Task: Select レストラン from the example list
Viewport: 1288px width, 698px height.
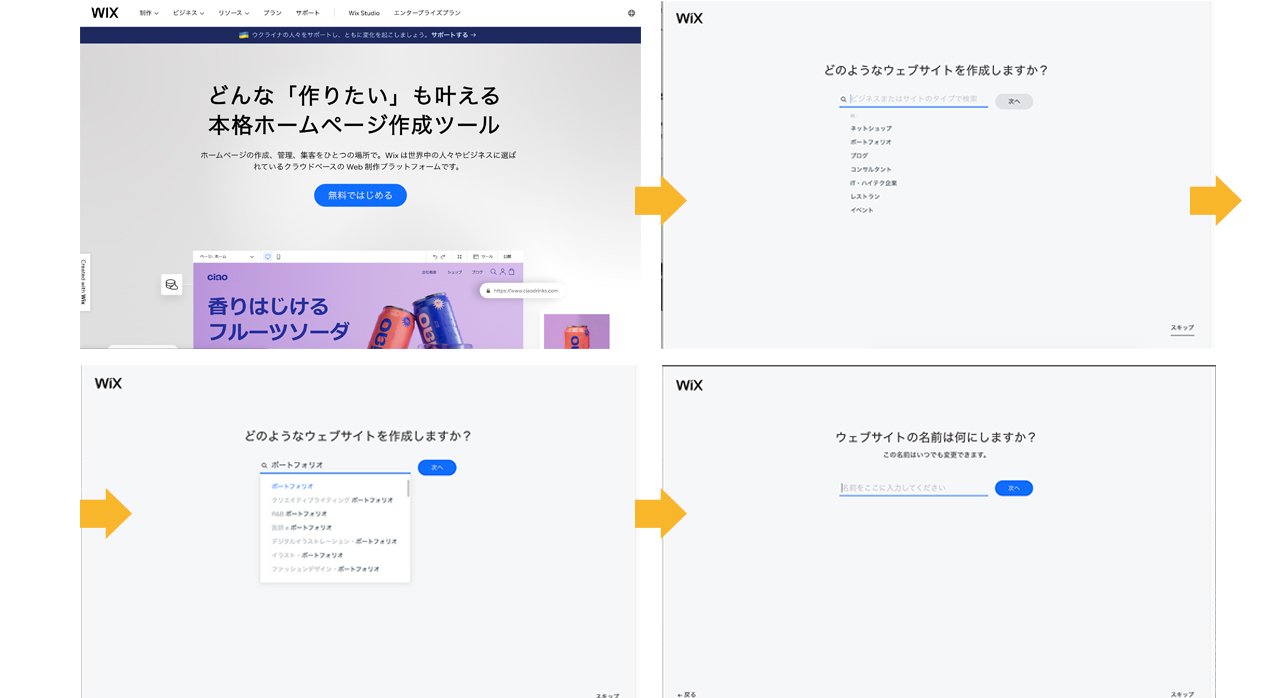Action: [865, 196]
